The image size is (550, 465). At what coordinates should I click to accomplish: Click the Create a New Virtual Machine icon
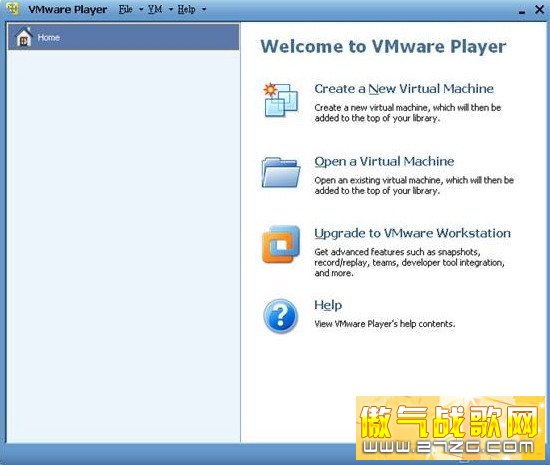[x=281, y=100]
